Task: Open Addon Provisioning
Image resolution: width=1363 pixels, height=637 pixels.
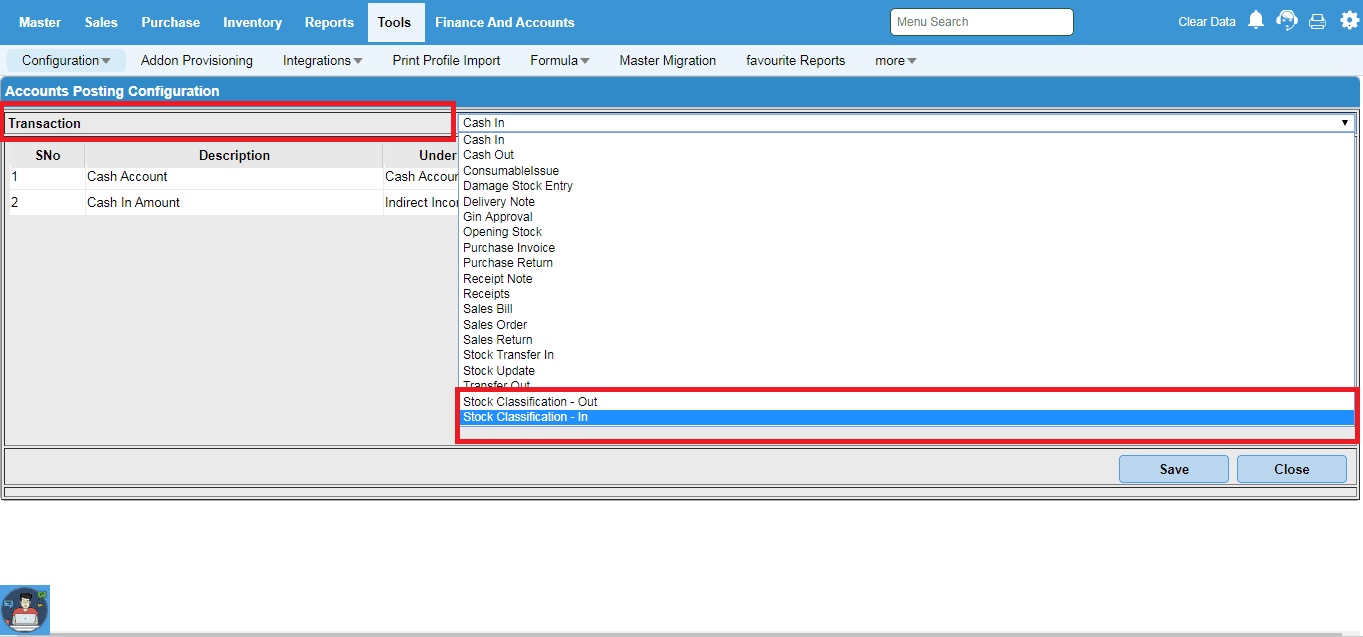Action: pos(197,61)
